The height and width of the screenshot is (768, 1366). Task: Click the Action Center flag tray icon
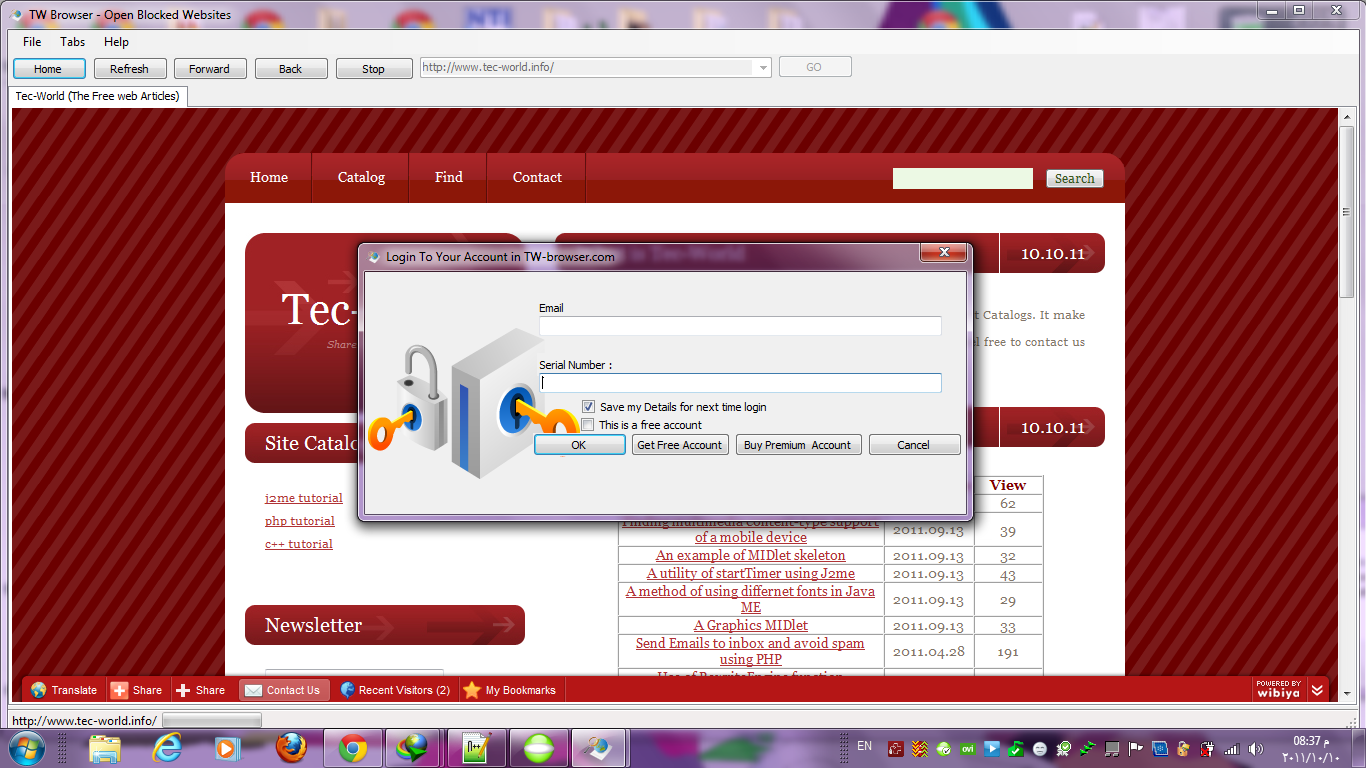pyautogui.click(x=1135, y=749)
